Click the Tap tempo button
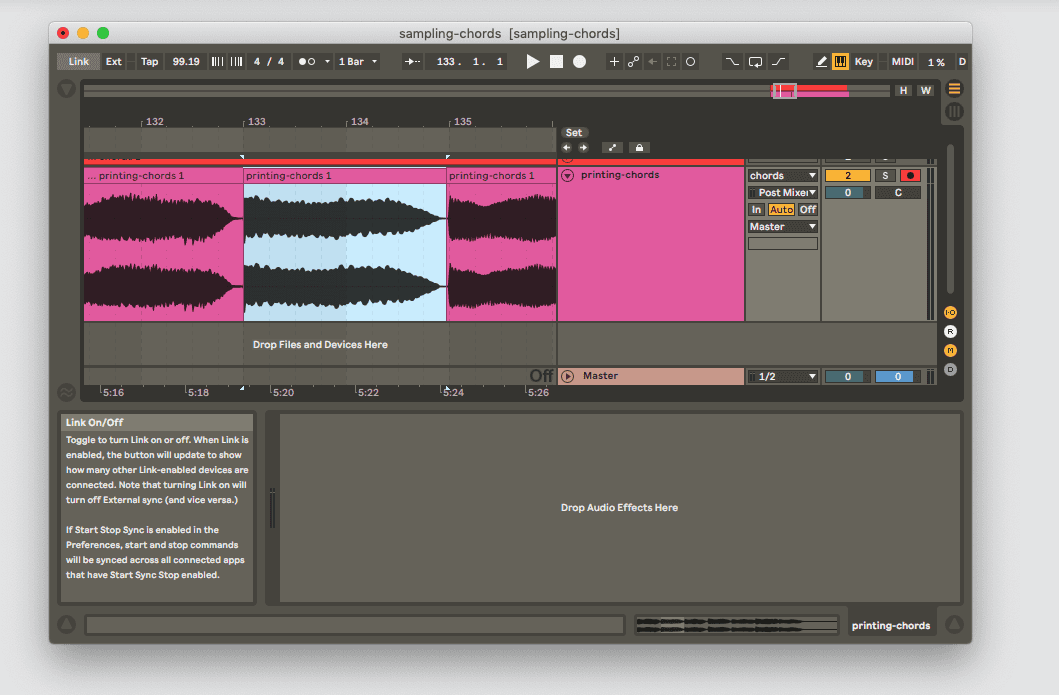The image size is (1059, 695). click(x=149, y=61)
